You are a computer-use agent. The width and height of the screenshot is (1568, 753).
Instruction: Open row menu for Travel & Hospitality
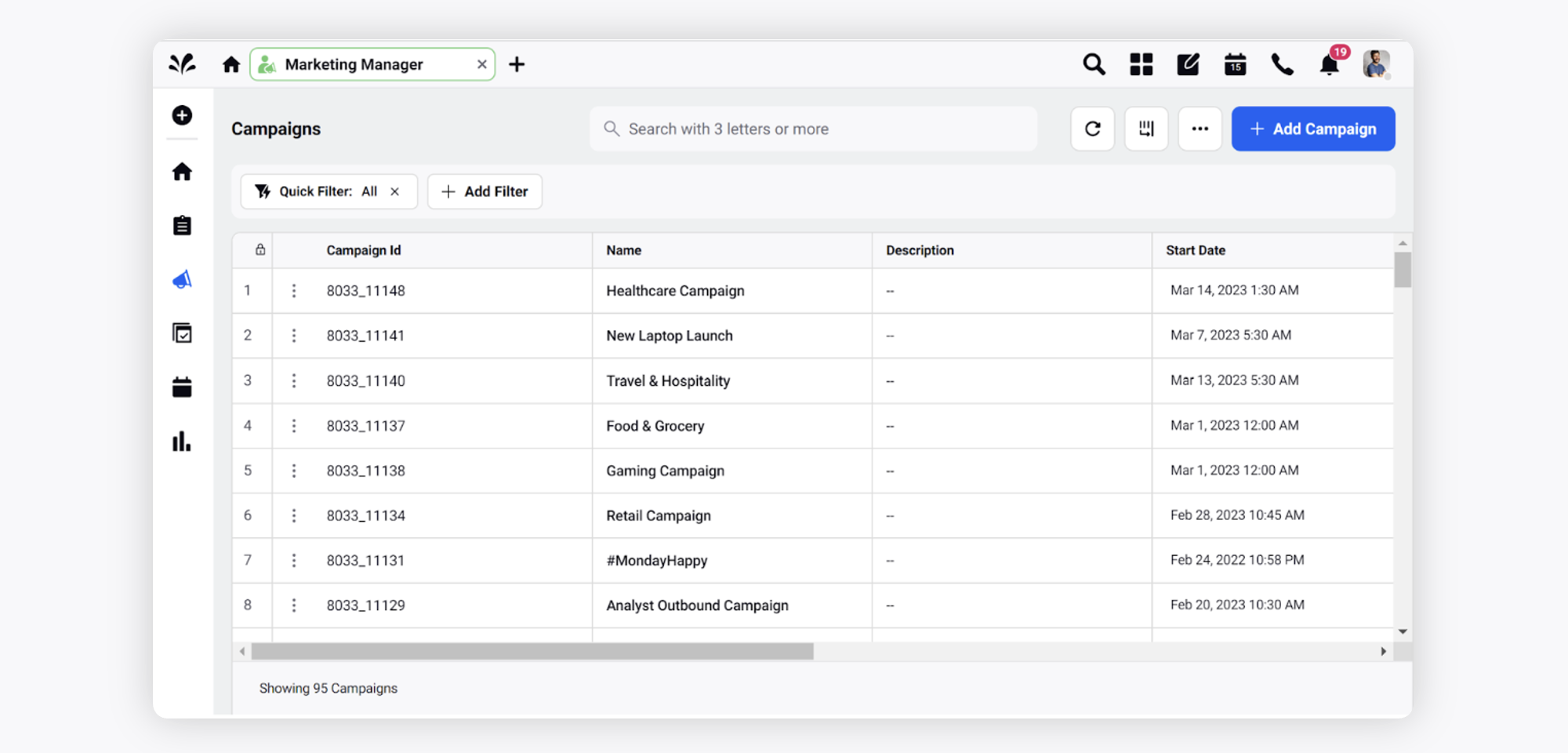294,380
